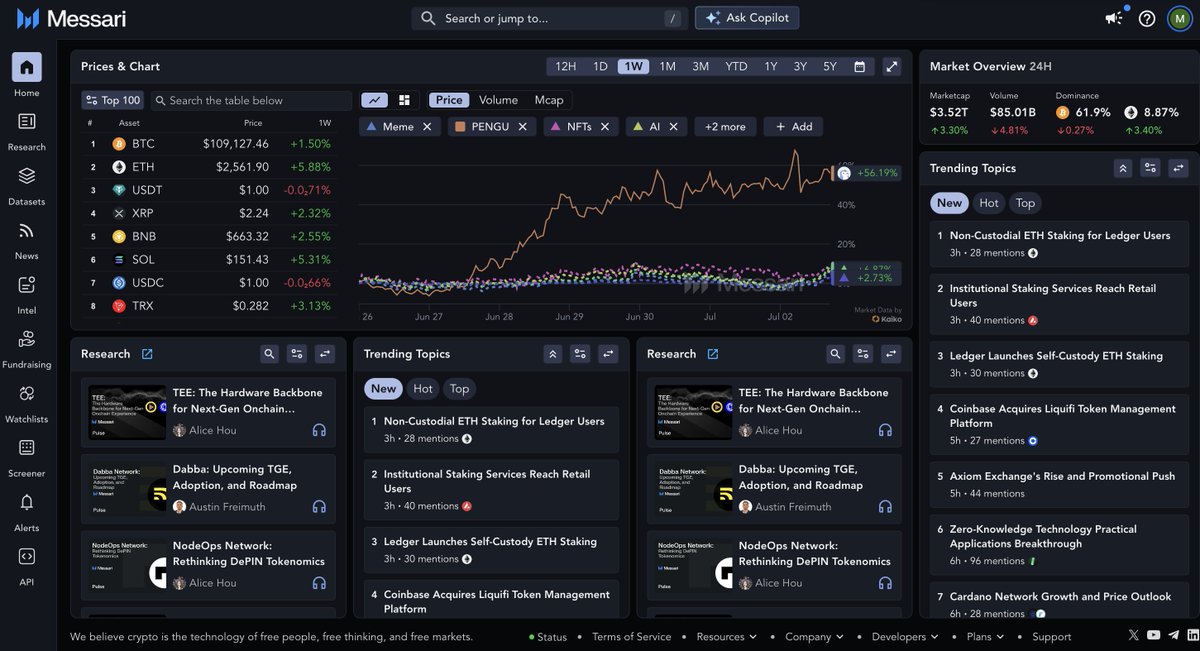Open the YouTube footer icon
Viewport: 1200px width, 651px height.
point(1154,635)
